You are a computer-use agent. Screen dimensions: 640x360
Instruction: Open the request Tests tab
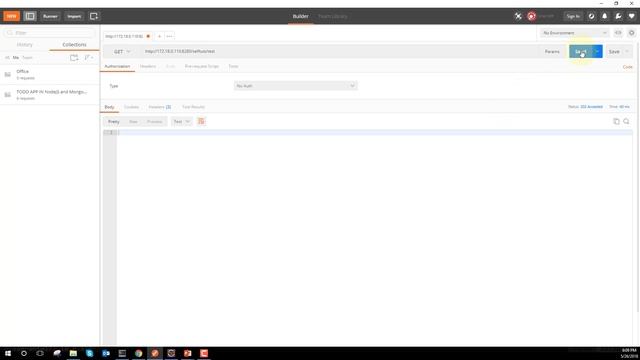tap(233, 66)
